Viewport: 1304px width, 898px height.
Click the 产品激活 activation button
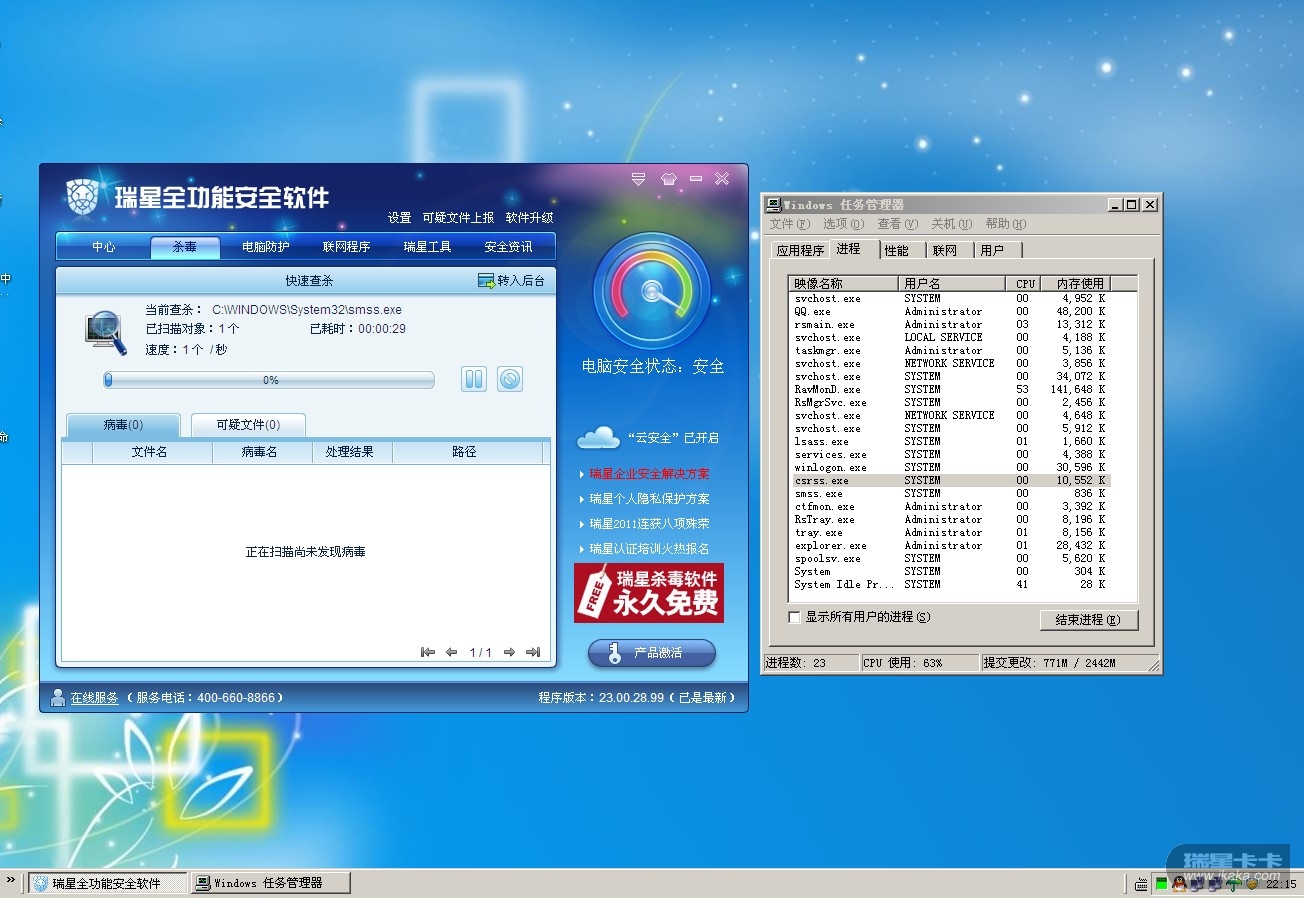tap(652, 653)
